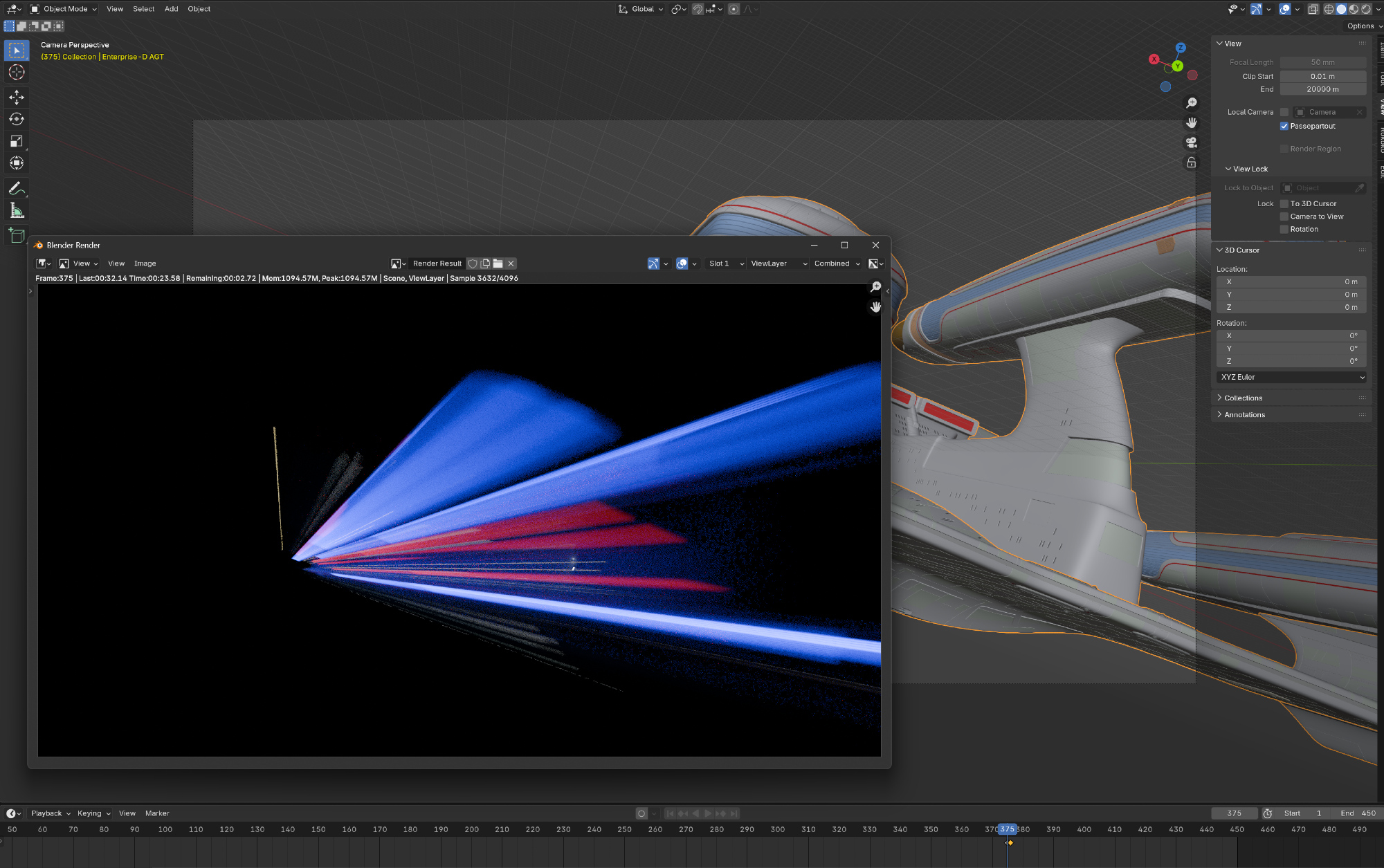Toggle camera view icon in viewport
The image size is (1384, 868).
1191,142
